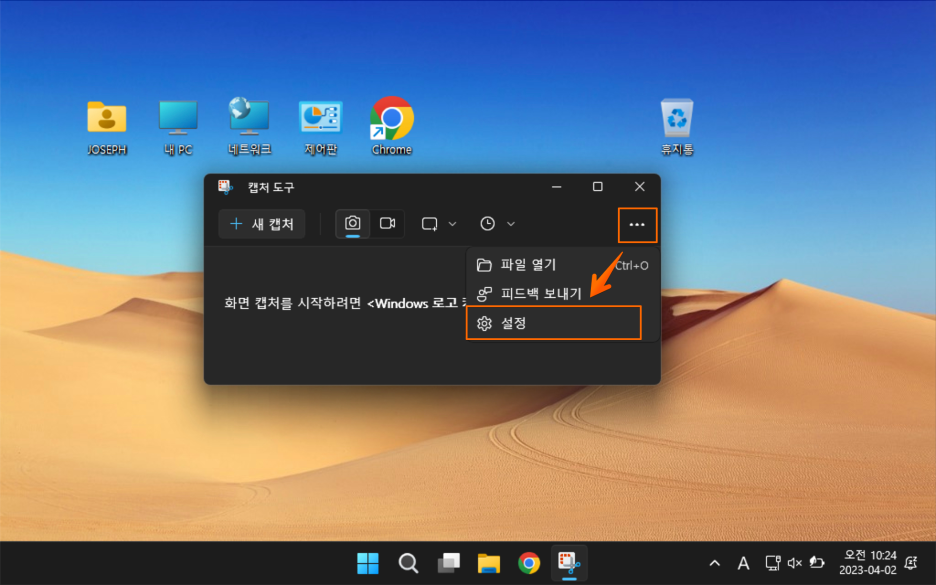Viewport: 936px width, 585px height.
Task: Click the IME language indicator A
Action: tap(743, 563)
